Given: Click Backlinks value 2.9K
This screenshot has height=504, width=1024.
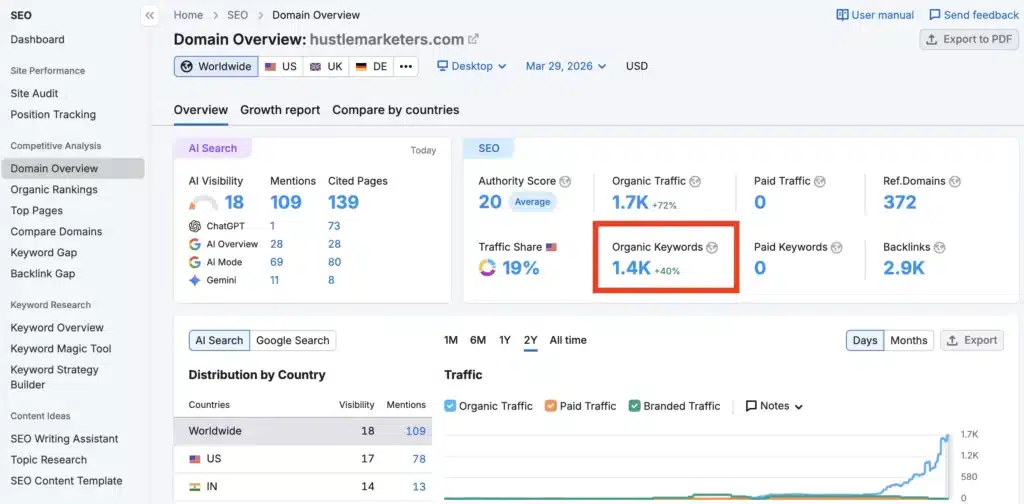Looking at the screenshot, I should click(x=904, y=268).
